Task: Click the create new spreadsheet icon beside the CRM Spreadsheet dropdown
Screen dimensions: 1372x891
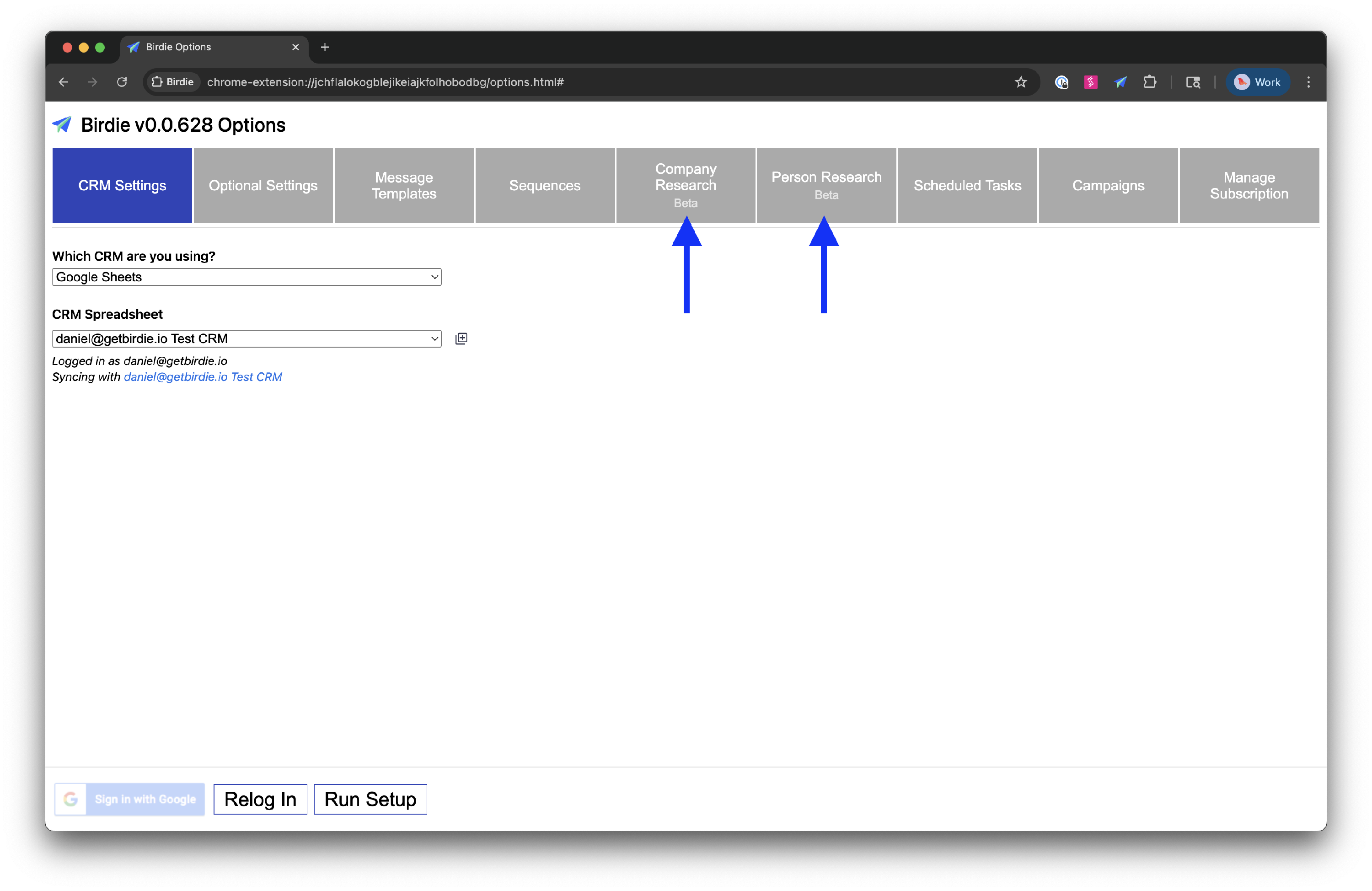Action: (461, 338)
